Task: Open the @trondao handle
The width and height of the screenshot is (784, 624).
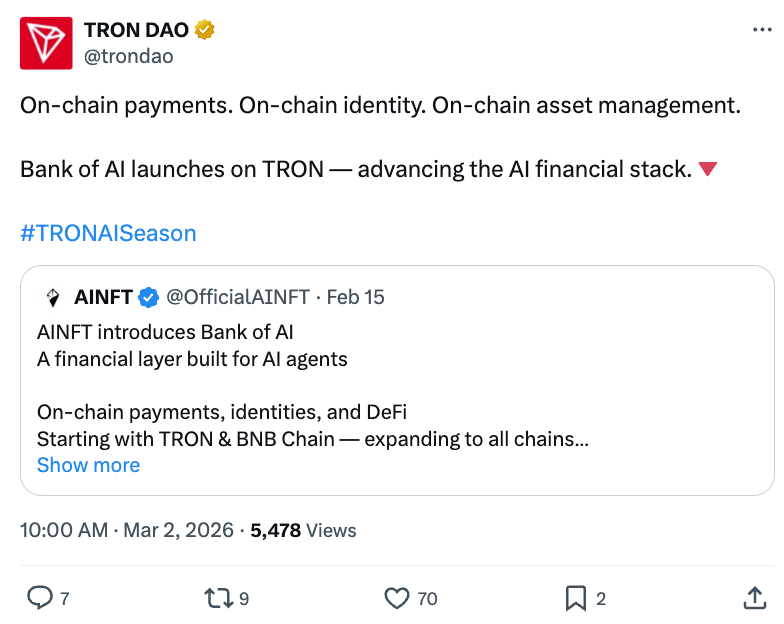Action: click(x=128, y=56)
